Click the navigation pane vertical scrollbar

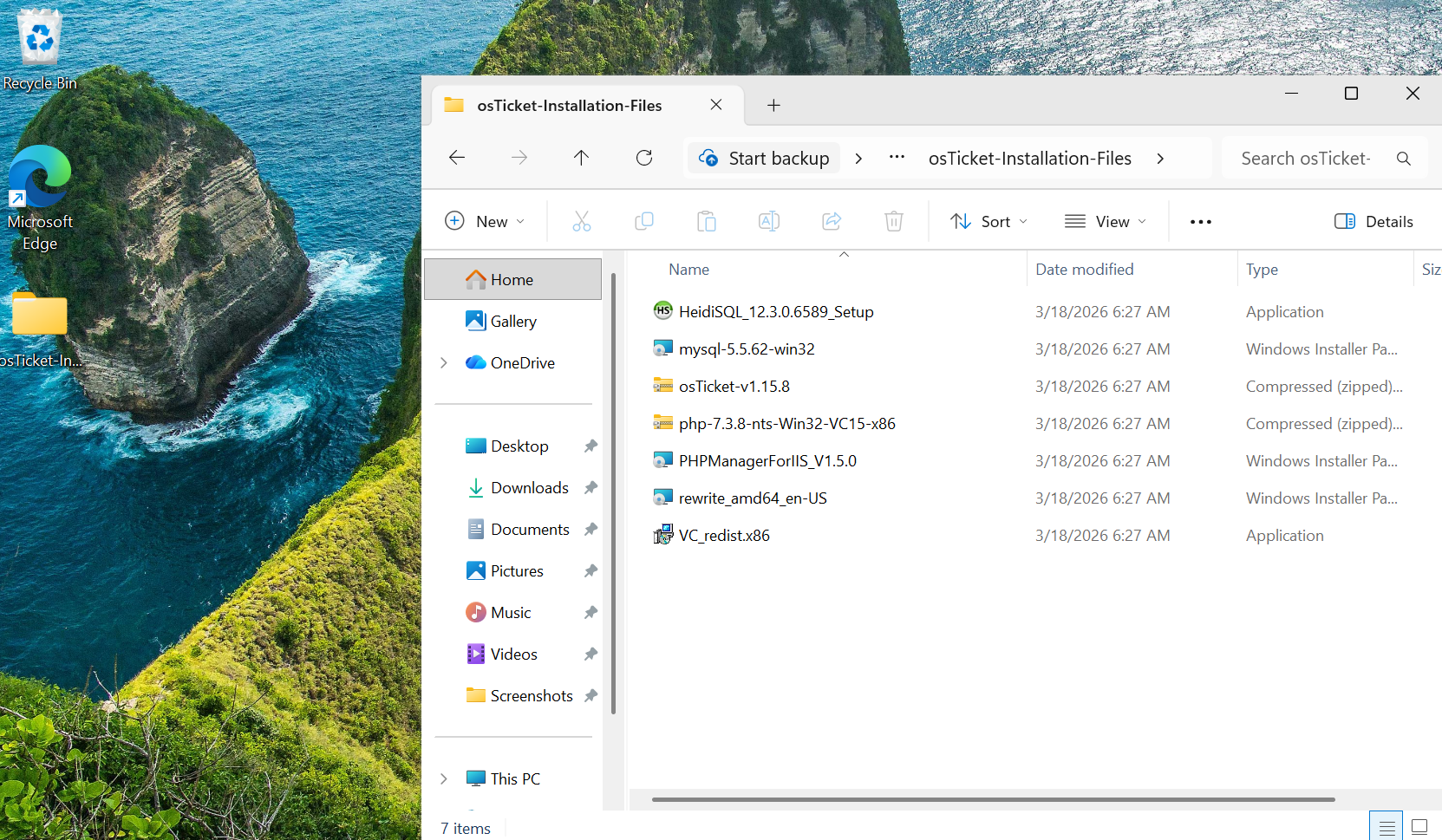[613, 494]
